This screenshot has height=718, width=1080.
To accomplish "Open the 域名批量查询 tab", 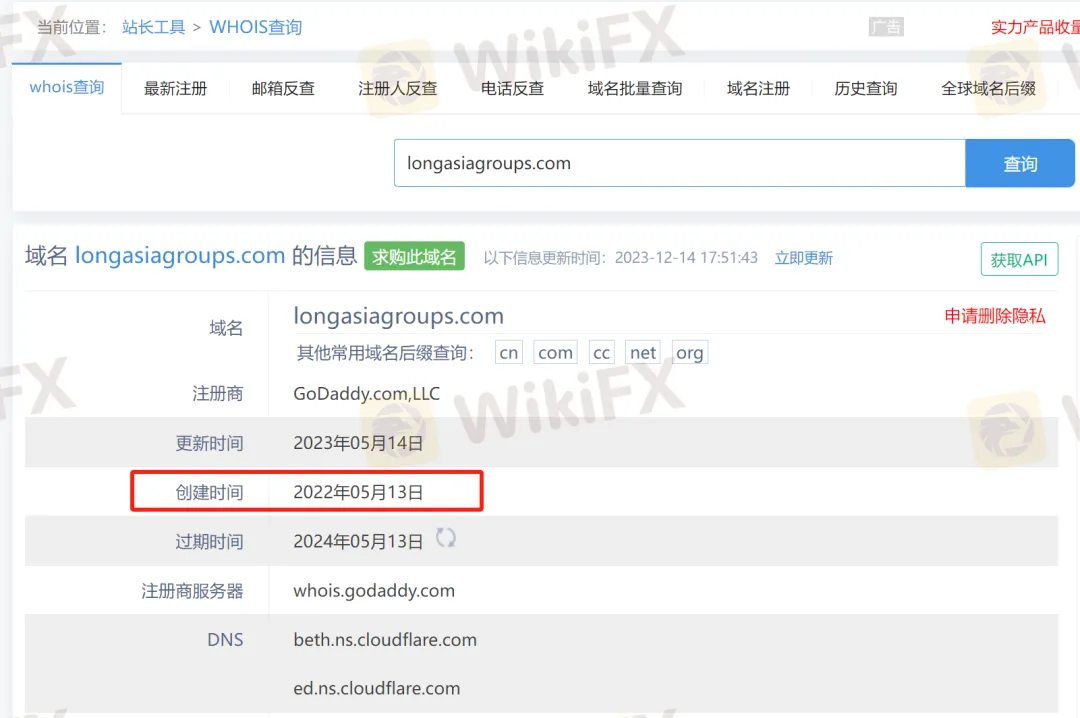I will (635, 88).
